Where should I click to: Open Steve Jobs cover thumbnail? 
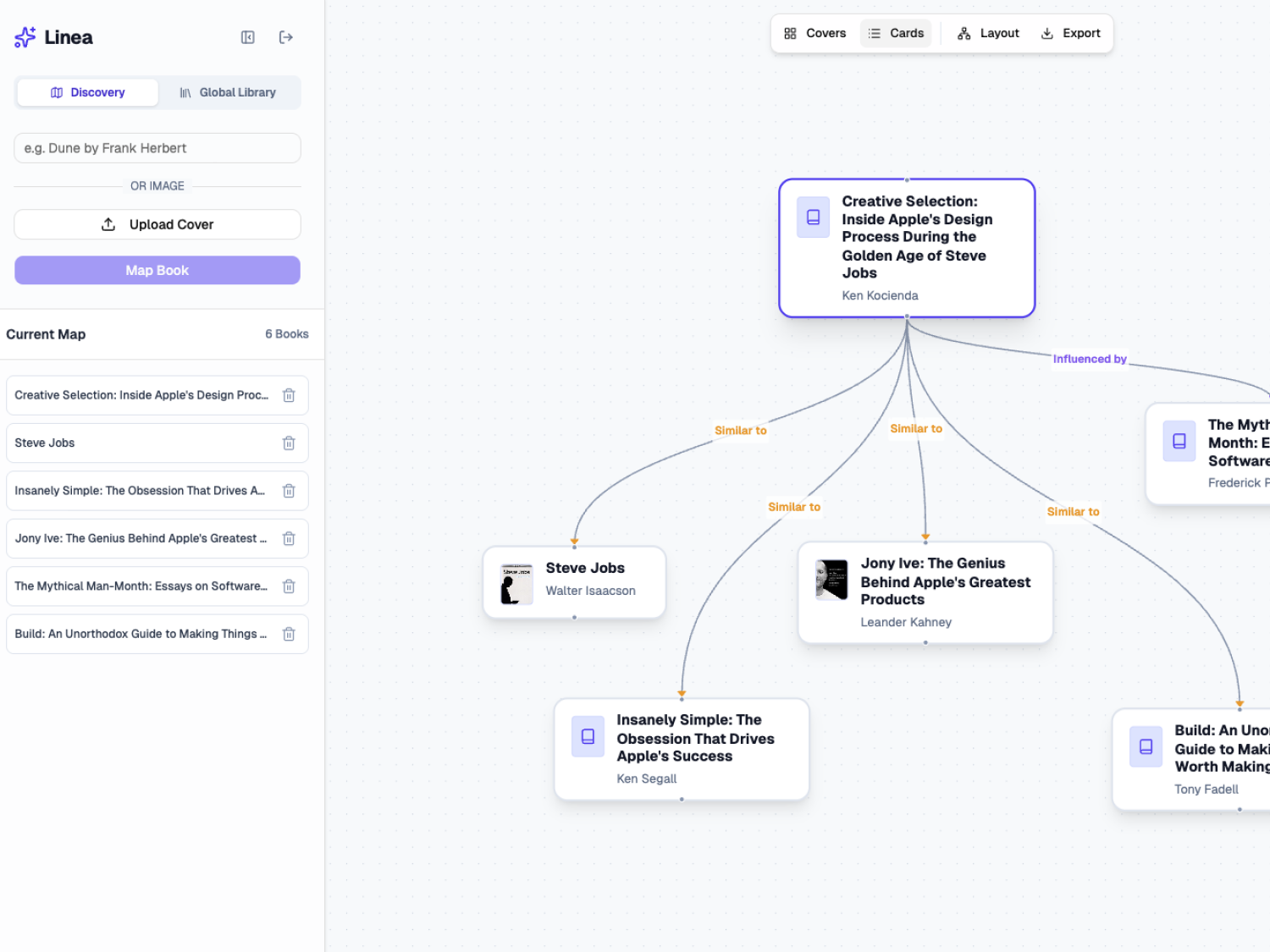516,584
